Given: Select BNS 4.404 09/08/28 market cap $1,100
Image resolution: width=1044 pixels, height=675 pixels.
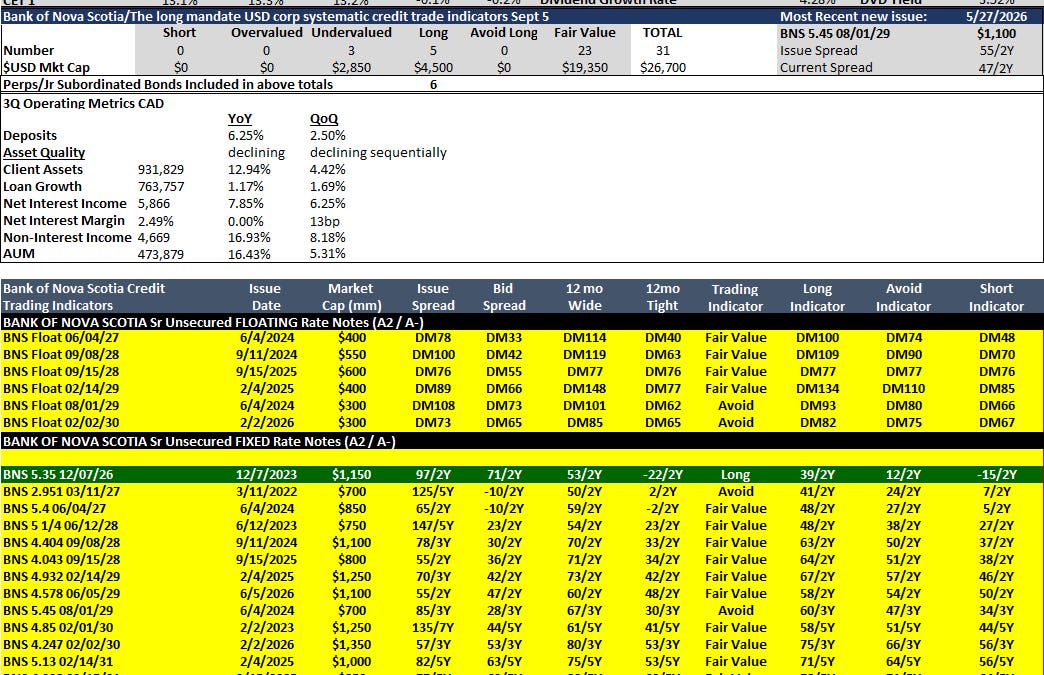Looking at the screenshot, I should click(x=352, y=543).
